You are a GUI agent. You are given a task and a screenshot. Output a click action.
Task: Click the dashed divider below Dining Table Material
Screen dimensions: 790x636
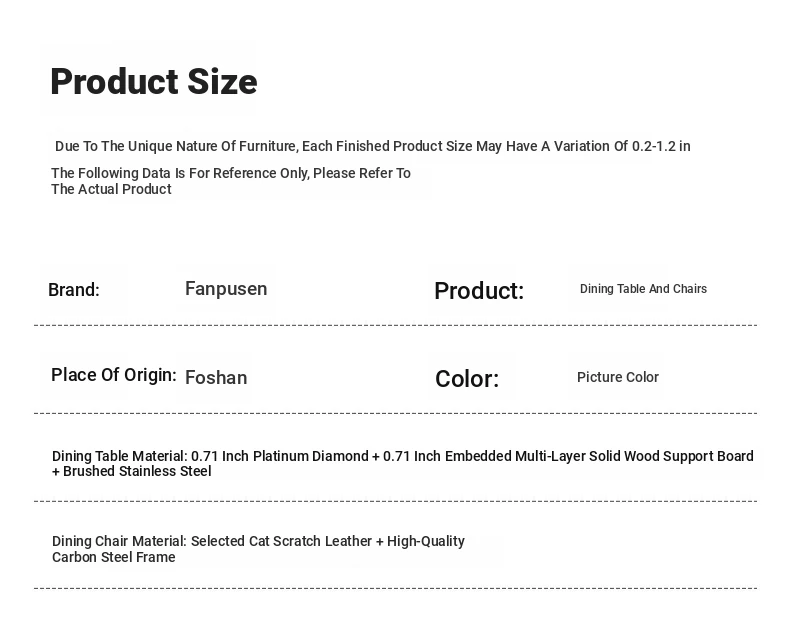coord(395,501)
